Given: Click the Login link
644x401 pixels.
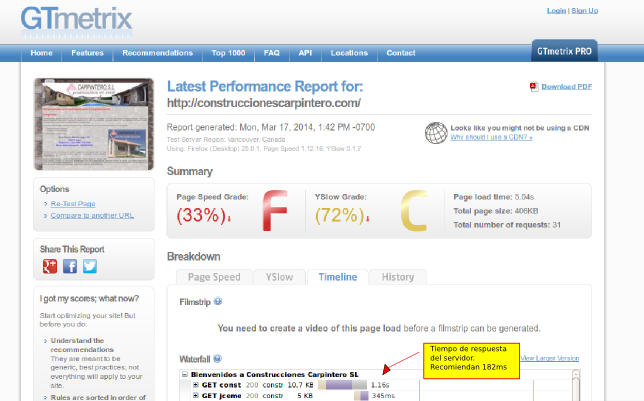Looking at the screenshot, I should tap(556, 11).
